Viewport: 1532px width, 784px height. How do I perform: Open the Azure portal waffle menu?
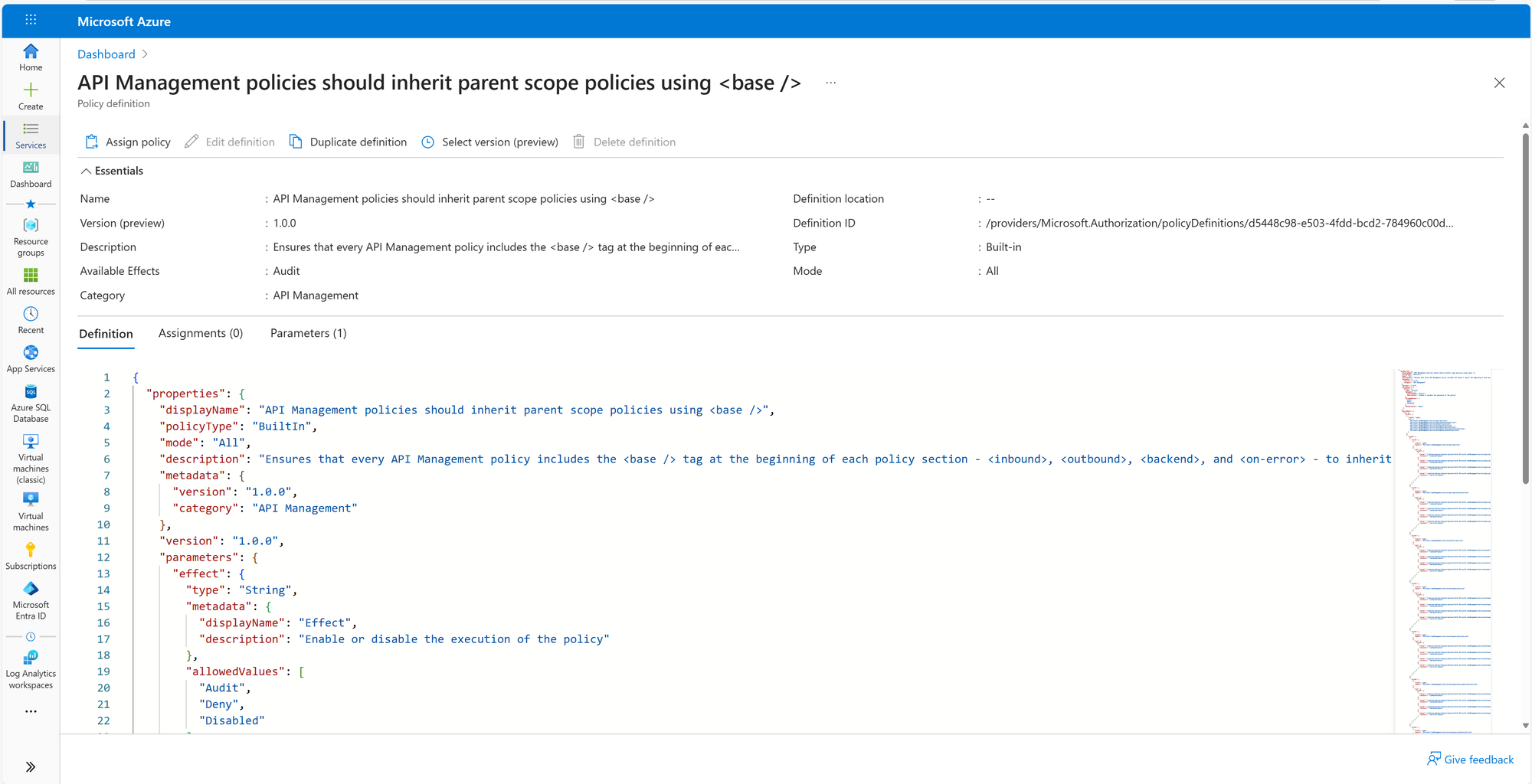point(31,20)
